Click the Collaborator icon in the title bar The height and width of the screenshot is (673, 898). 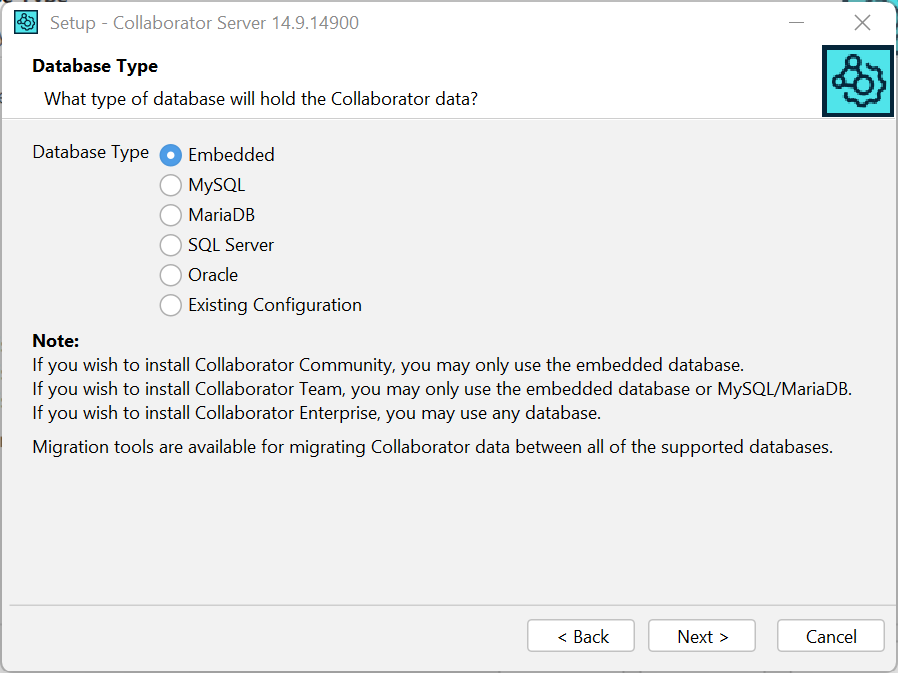25,22
